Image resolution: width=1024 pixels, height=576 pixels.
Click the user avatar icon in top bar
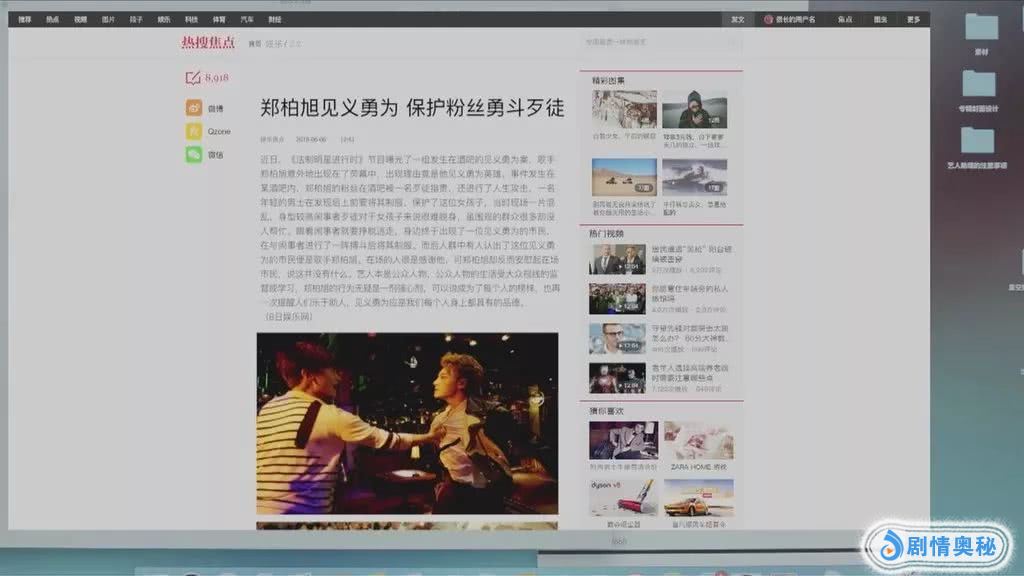coord(768,19)
